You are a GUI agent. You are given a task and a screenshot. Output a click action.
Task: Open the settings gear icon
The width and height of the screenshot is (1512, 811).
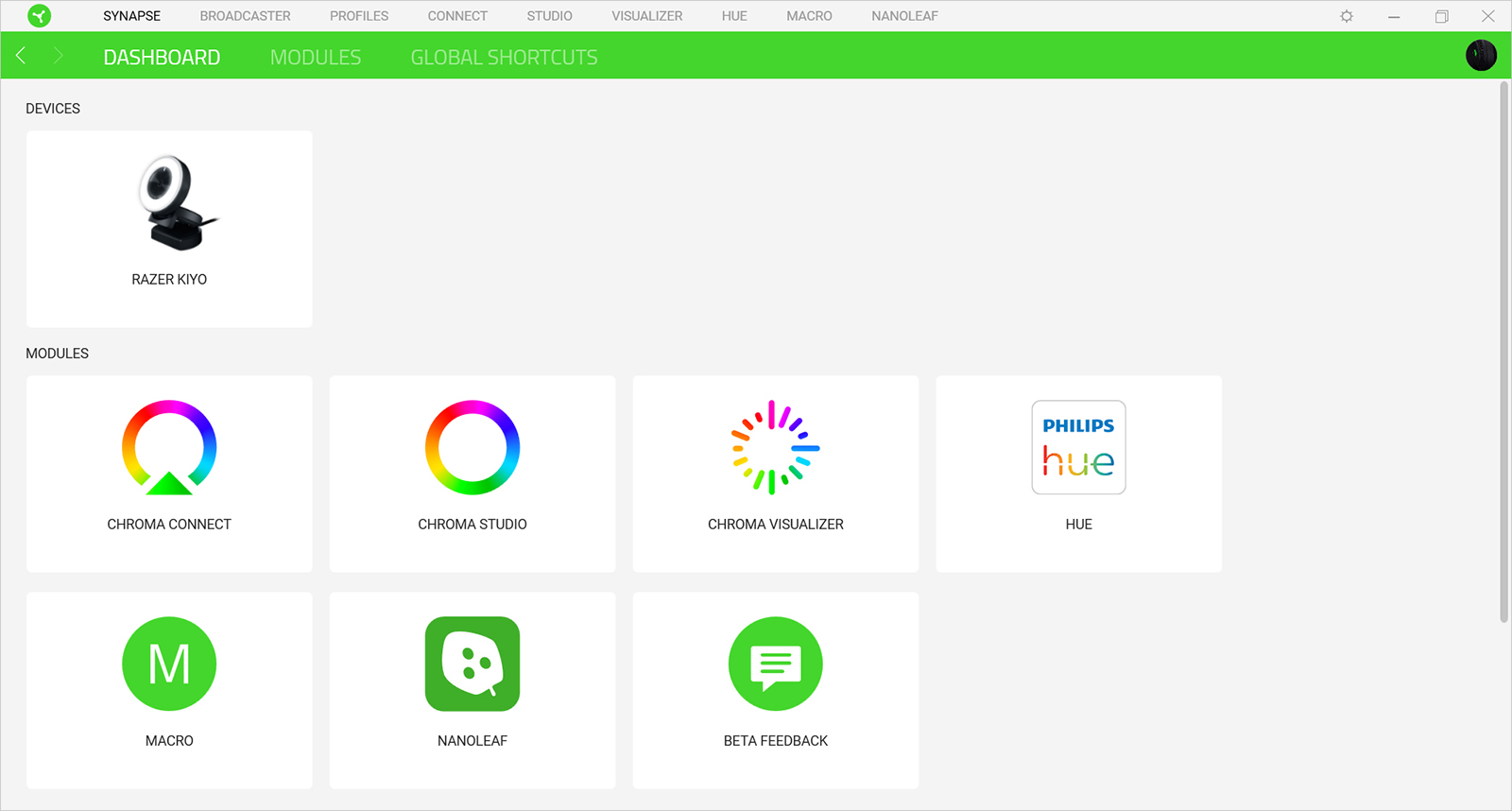click(x=1347, y=16)
